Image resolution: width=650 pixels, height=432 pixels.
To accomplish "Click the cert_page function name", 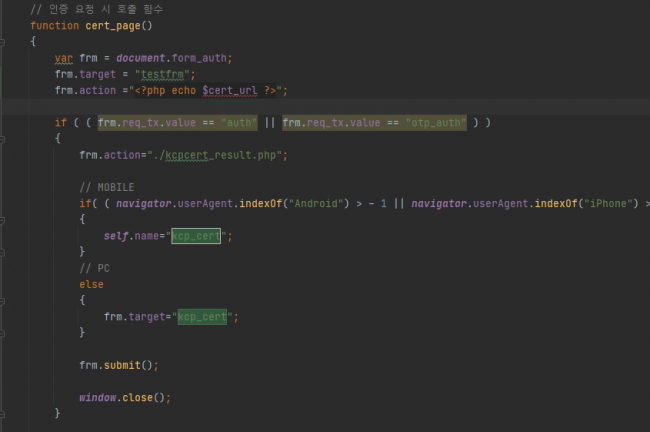I will [113, 26].
